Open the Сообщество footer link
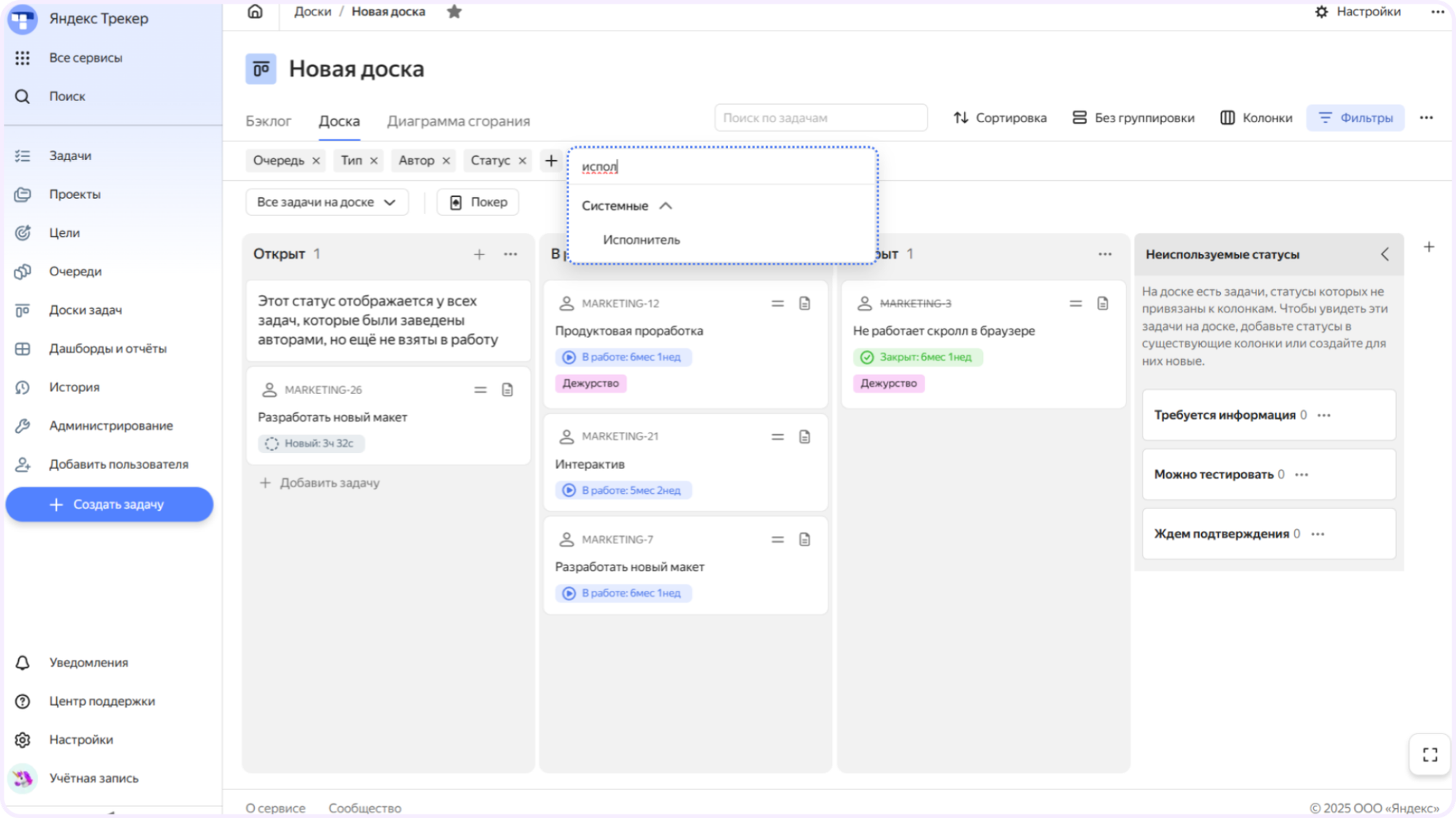The image size is (1456, 818). tap(365, 809)
